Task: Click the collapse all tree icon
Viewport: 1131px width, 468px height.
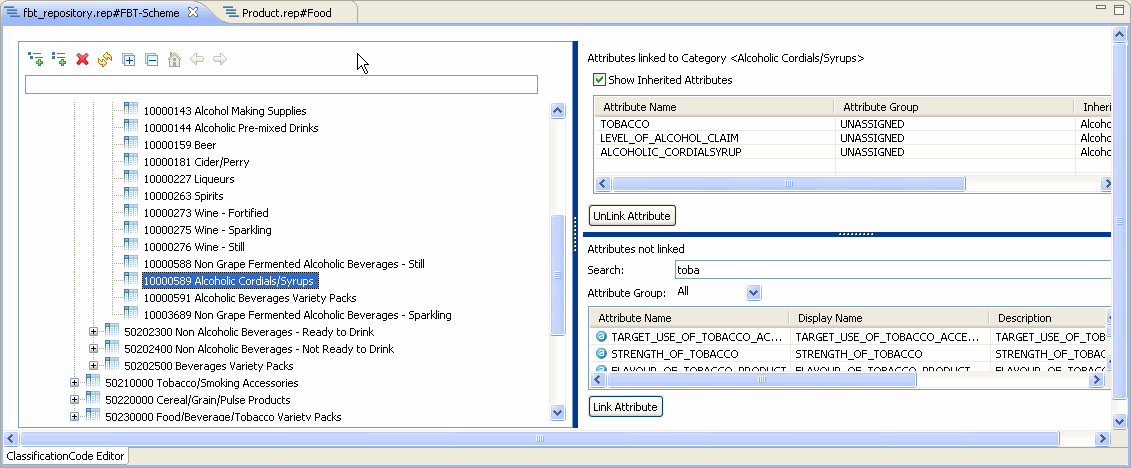Action: click(151, 60)
